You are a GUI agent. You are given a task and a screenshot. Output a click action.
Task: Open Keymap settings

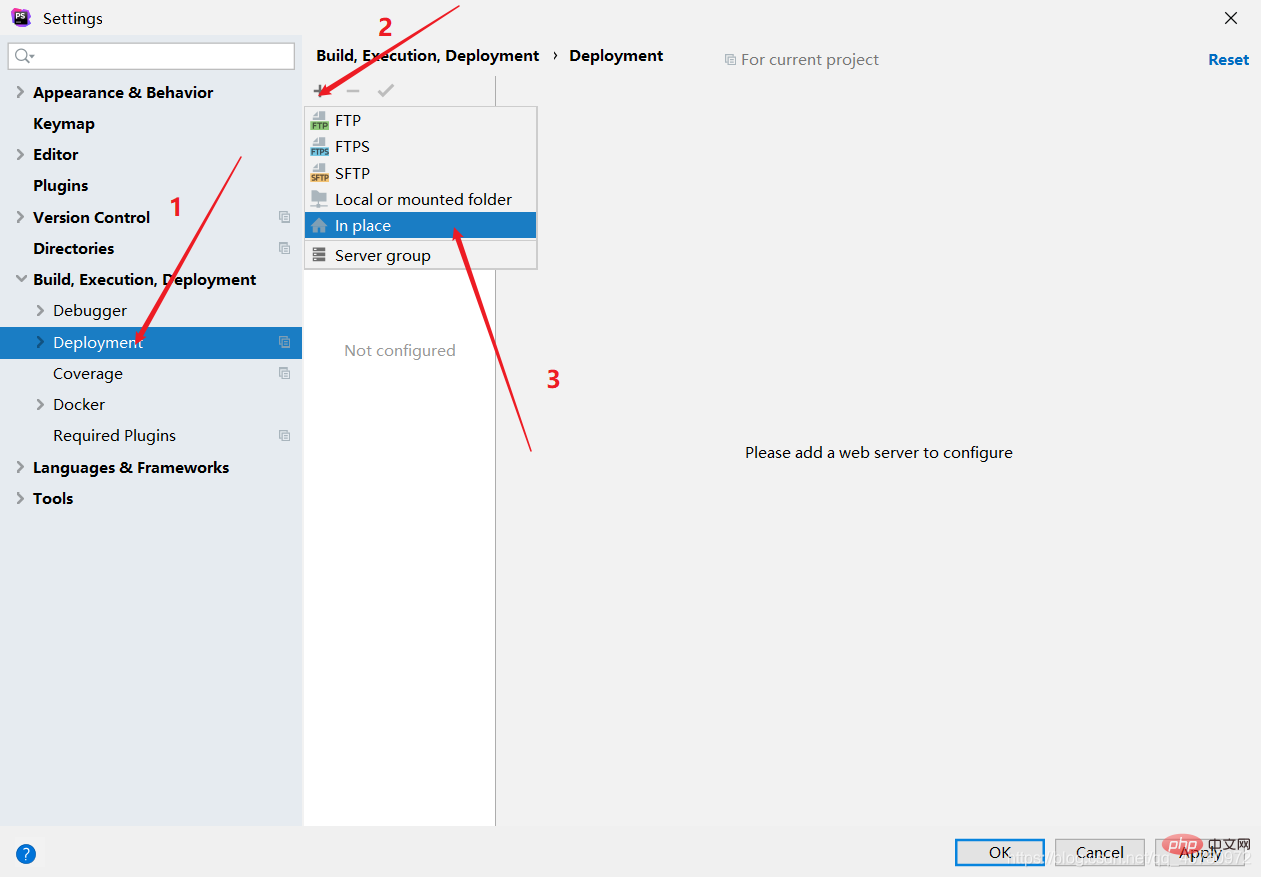click(x=64, y=123)
